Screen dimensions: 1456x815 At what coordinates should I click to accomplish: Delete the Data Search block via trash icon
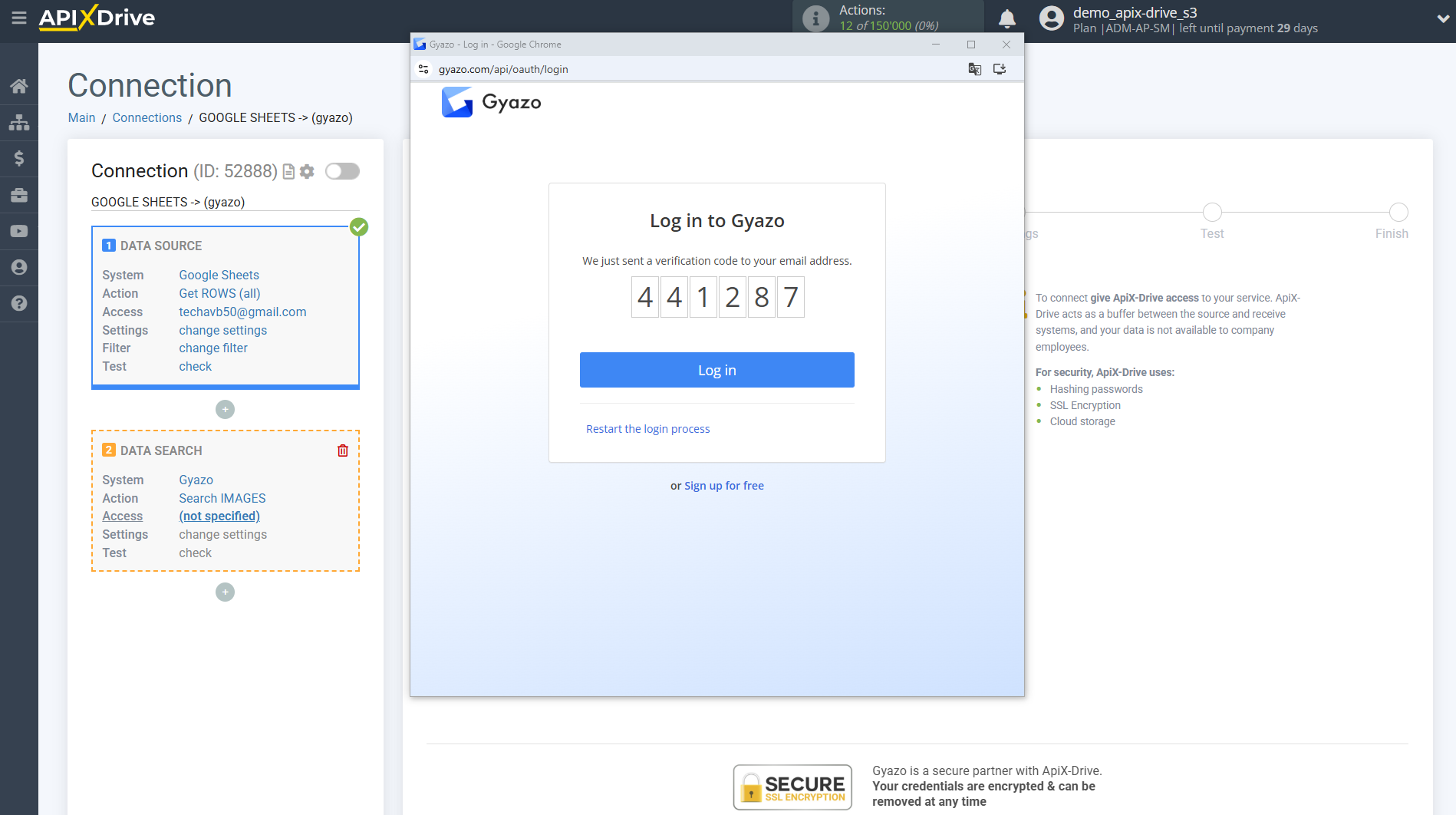(342, 450)
